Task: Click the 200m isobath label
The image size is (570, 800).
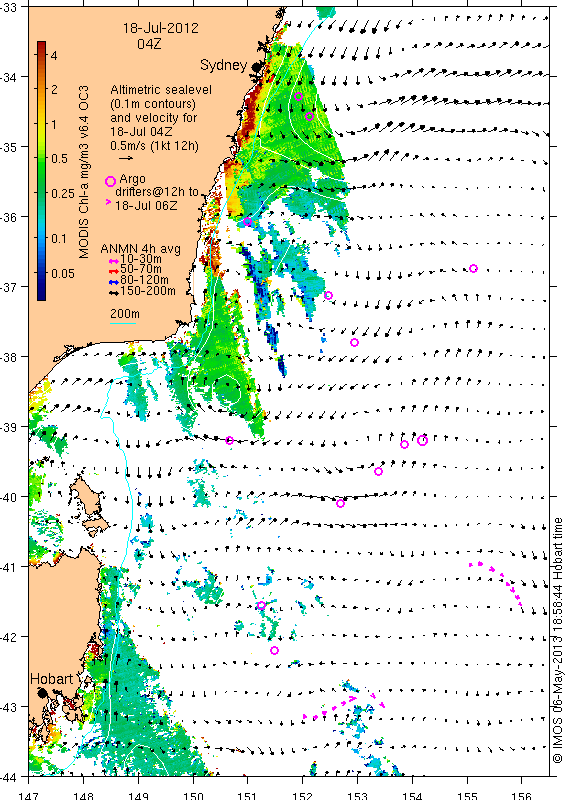Action: point(125,314)
